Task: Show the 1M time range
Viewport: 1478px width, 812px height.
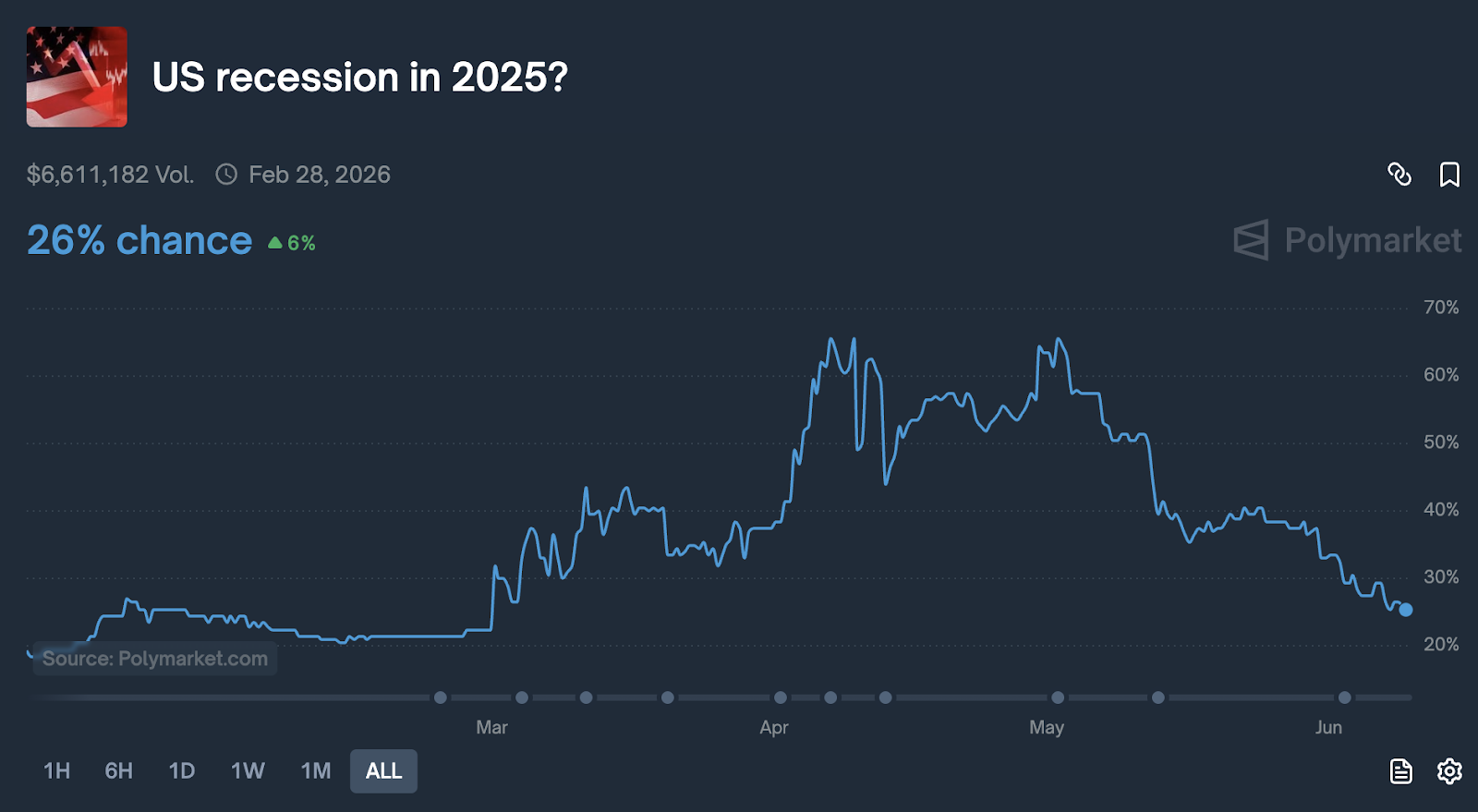Action: click(316, 770)
